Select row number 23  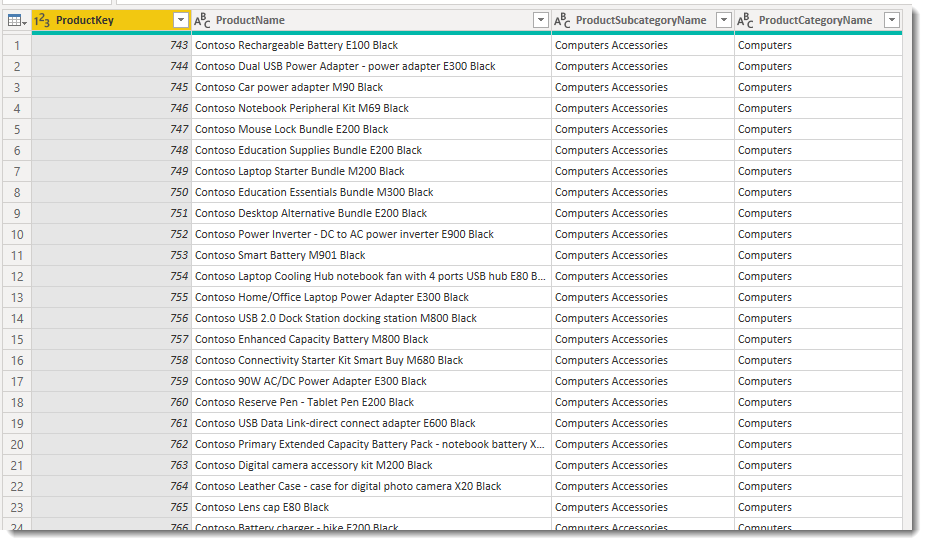pos(17,508)
